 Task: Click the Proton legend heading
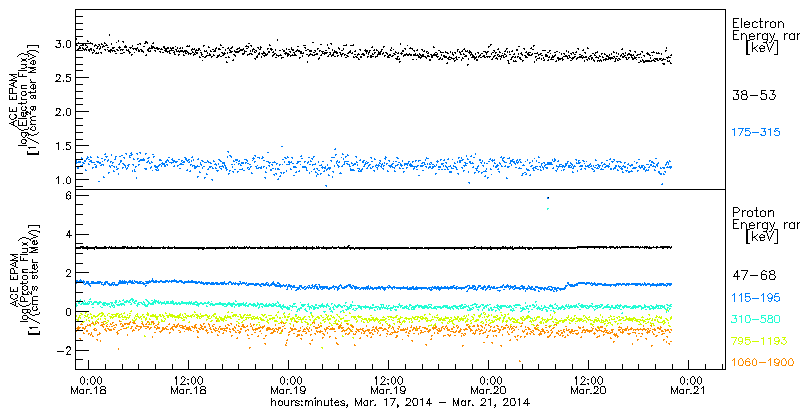(x=754, y=212)
